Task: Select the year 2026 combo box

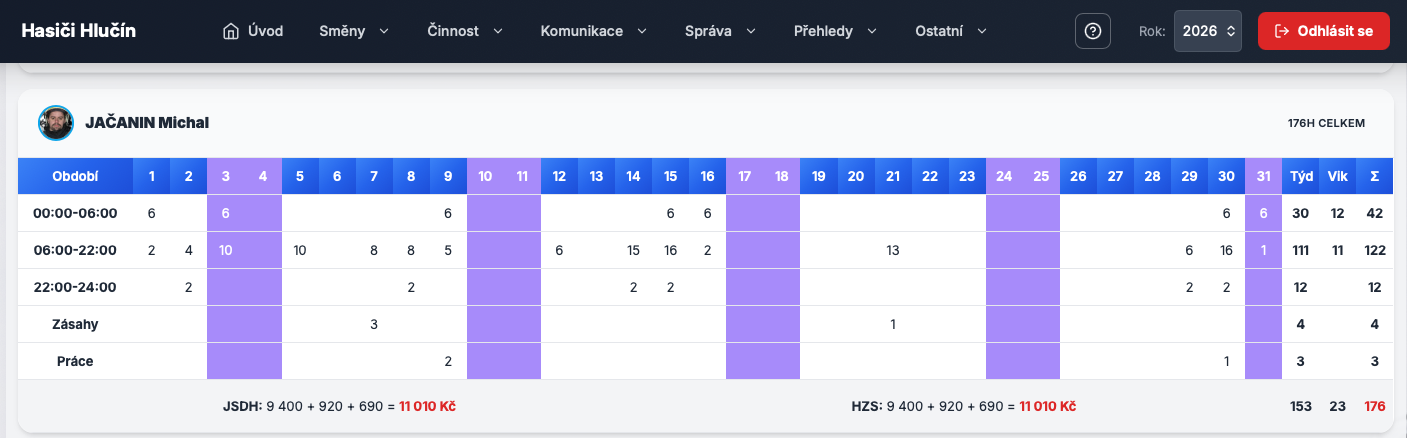Action: click(1207, 31)
